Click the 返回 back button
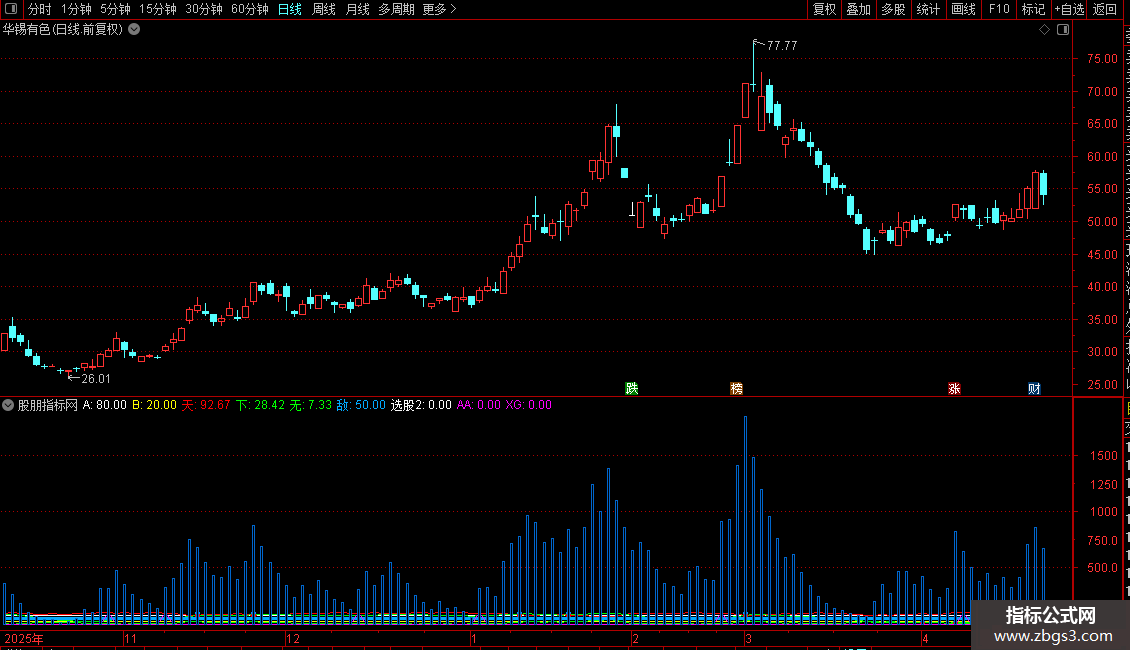Viewport: 1130px width, 650px height. tap(1105, 9)
